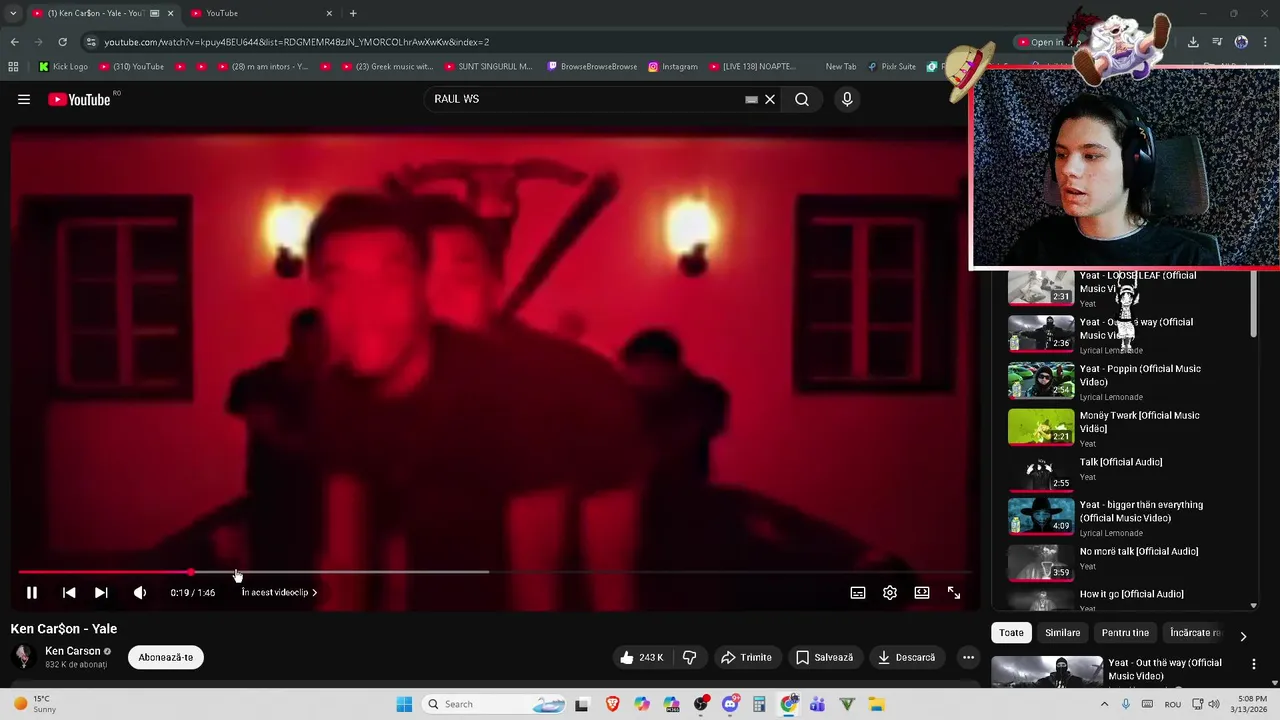1280x720 pixels.
Task: Open the browser apps grid icon
Action: (x=13, y=67)
